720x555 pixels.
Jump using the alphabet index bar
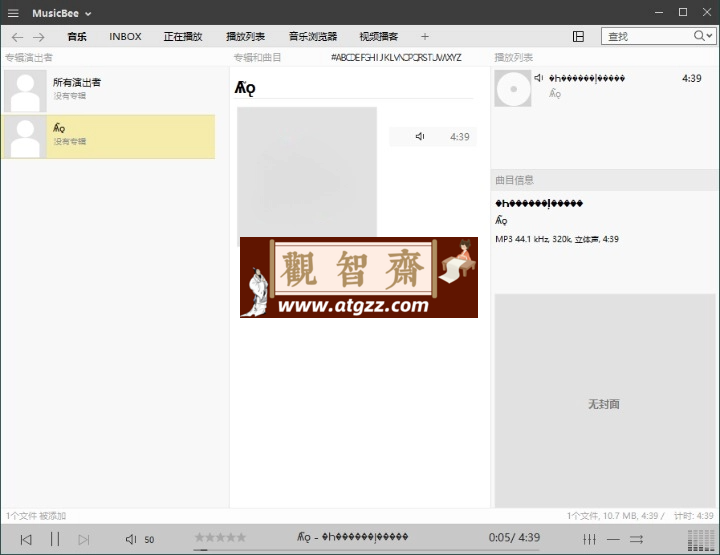[x=396, y=58]
